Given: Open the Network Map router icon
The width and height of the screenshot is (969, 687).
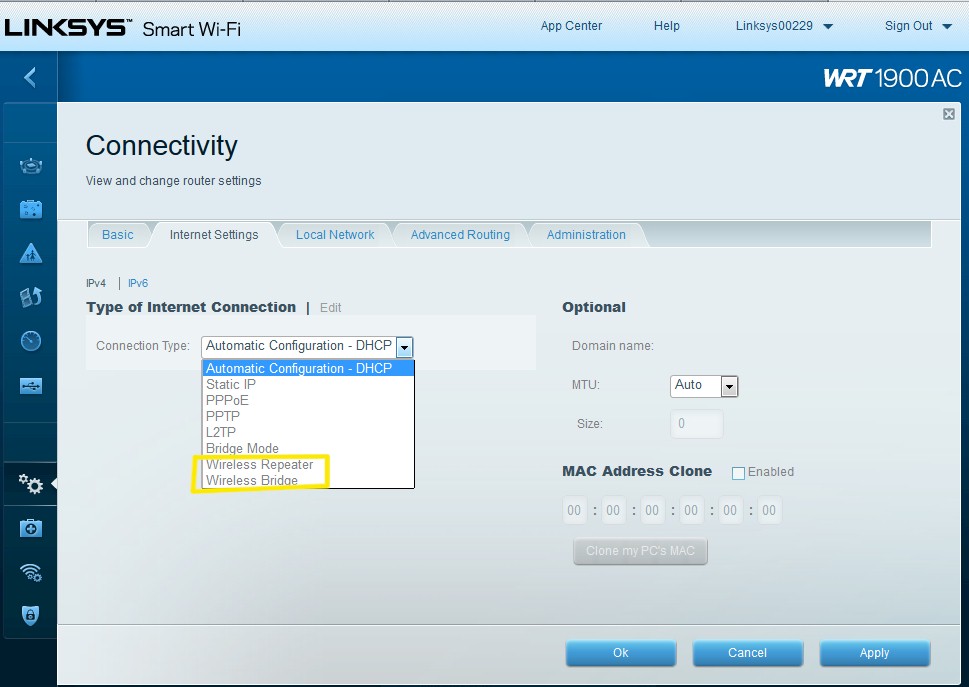Looking at the screenshot, I should point(30,166).
